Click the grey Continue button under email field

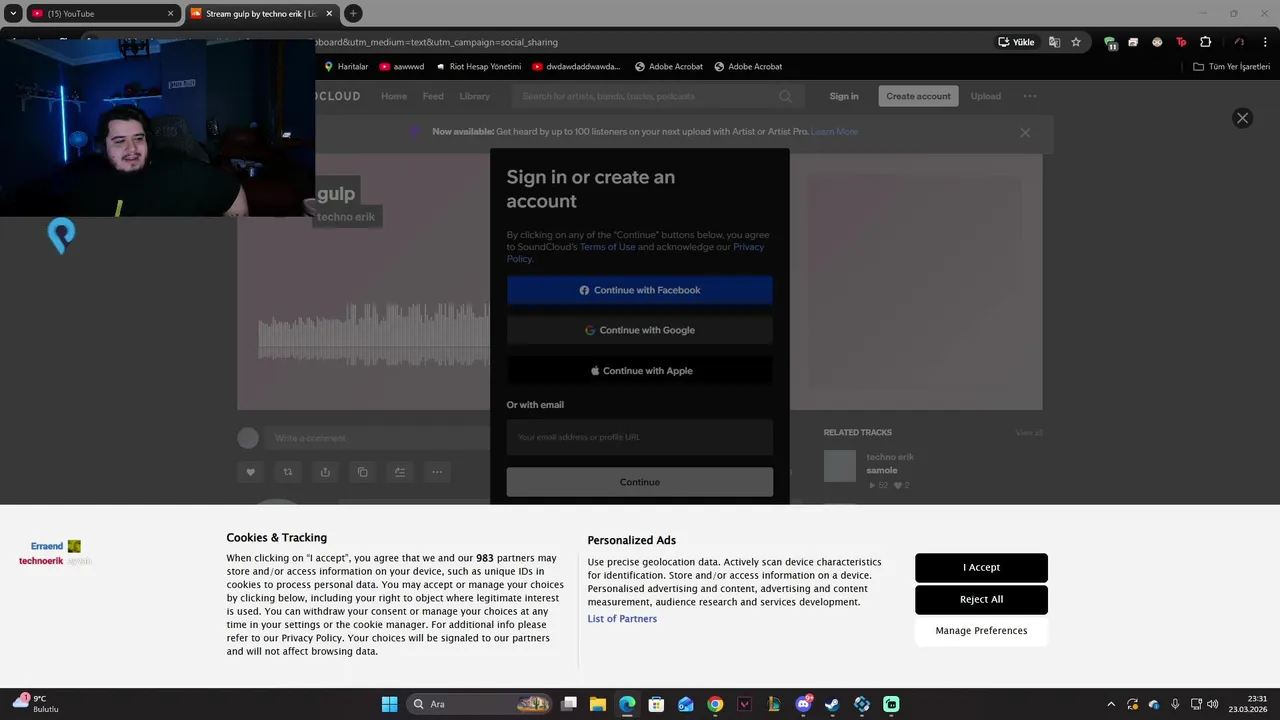640,482
